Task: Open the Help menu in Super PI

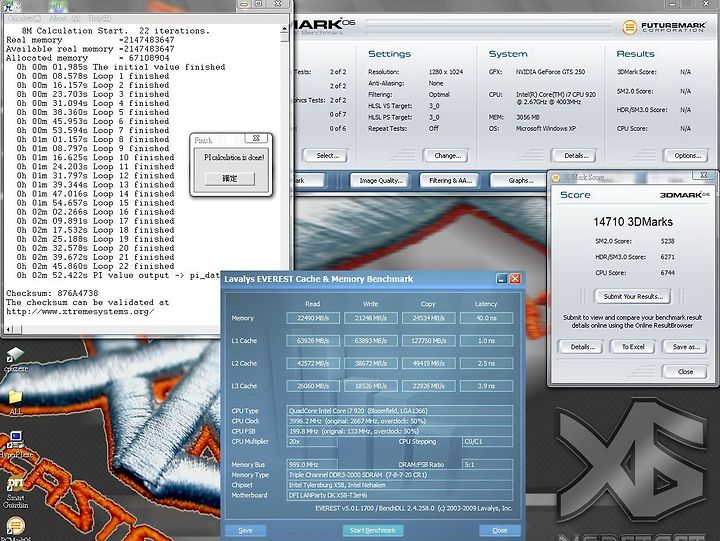Action: coord(100,18)
